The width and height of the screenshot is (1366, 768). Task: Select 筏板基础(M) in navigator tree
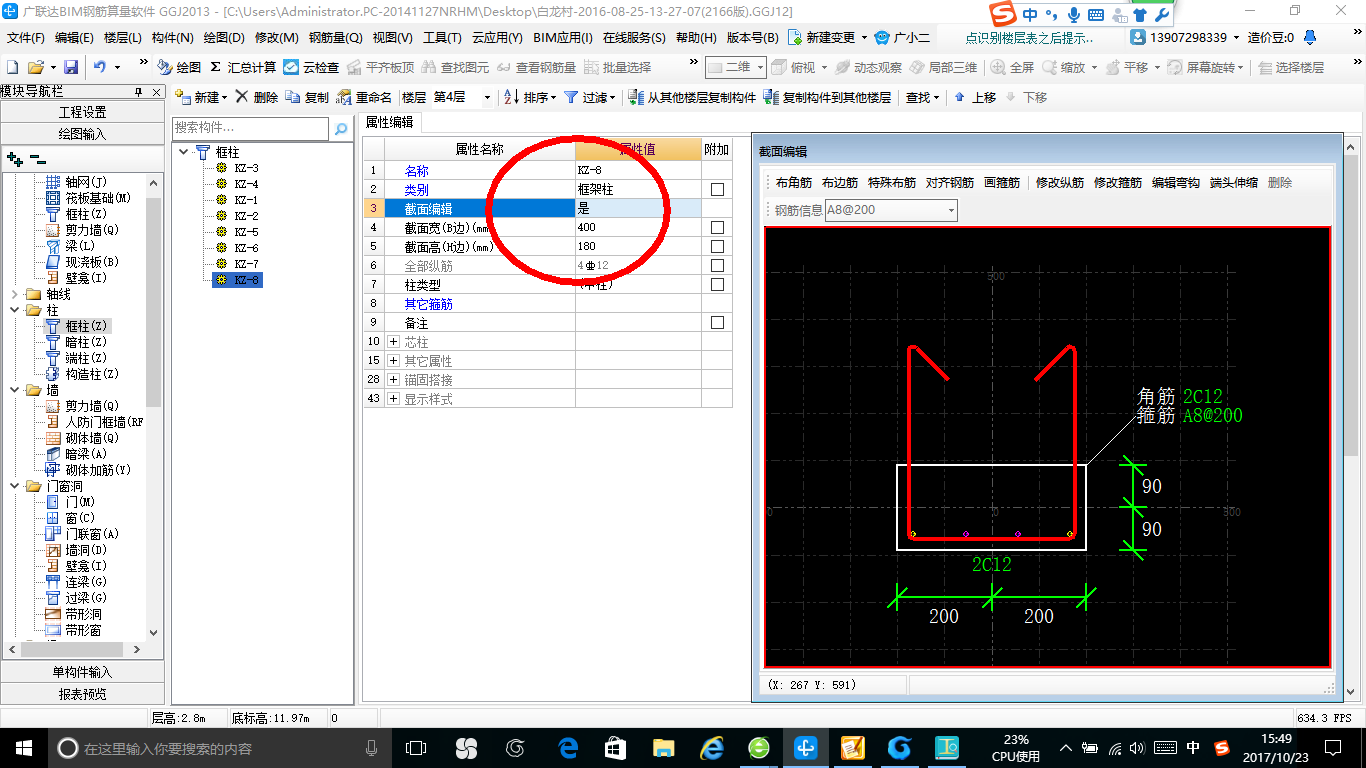(x=89, y=198)
